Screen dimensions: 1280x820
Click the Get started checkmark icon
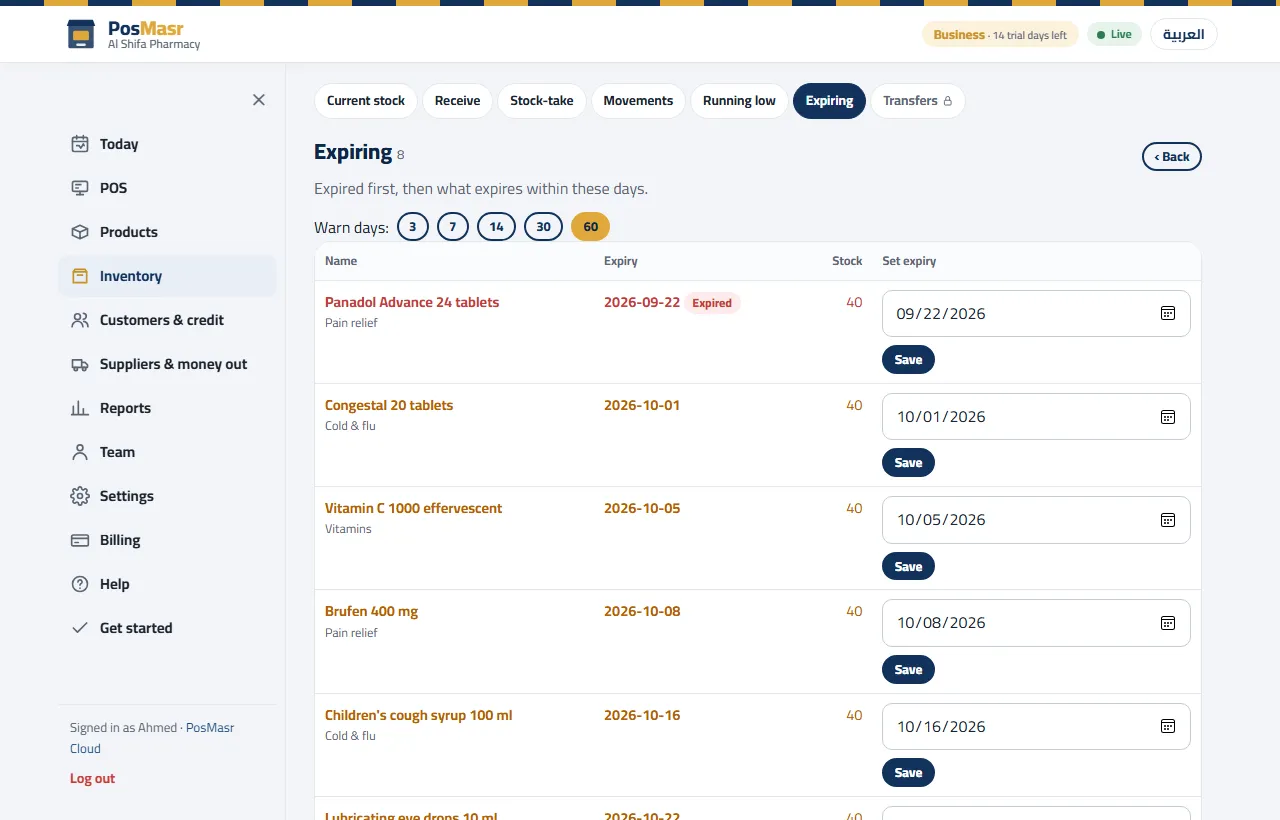tap(80, 628)
